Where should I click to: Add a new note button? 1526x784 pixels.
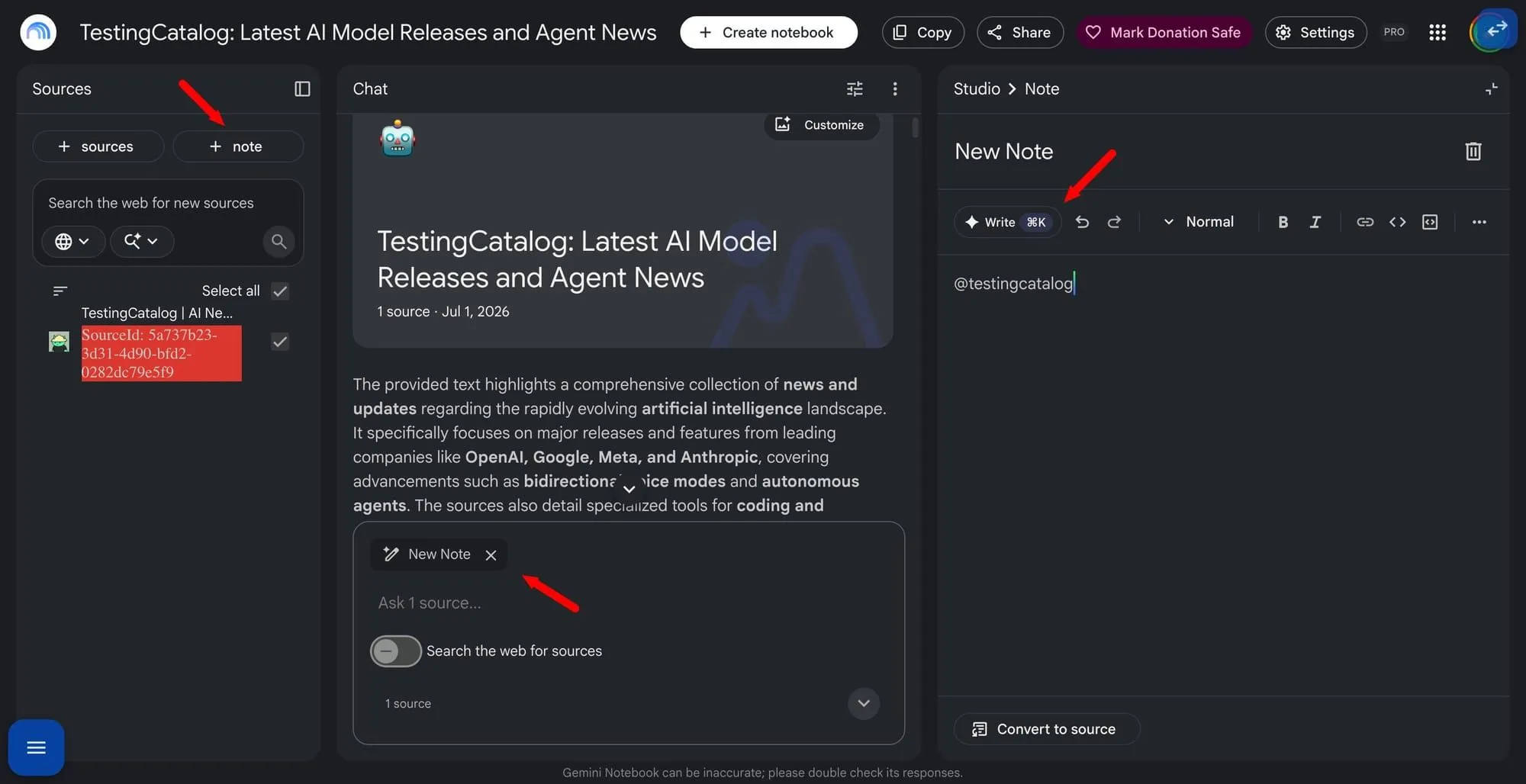(x=237, y=146)
